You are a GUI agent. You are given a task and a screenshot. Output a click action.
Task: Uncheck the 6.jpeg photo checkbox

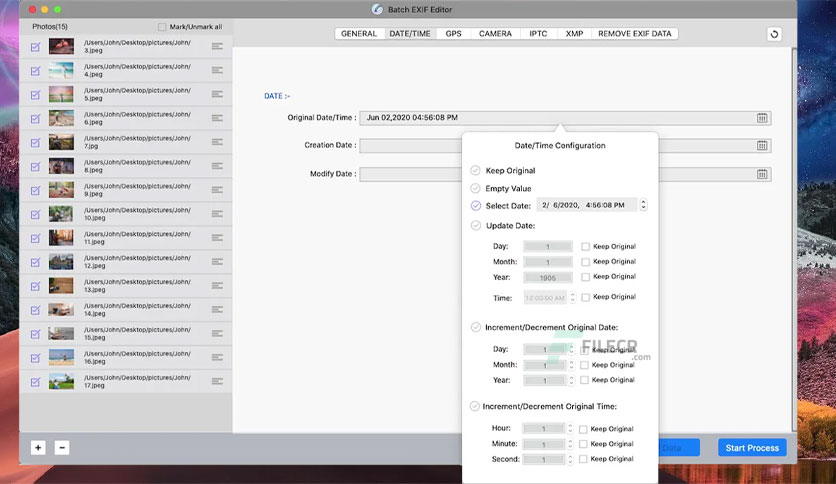click(x=35, y=118)
